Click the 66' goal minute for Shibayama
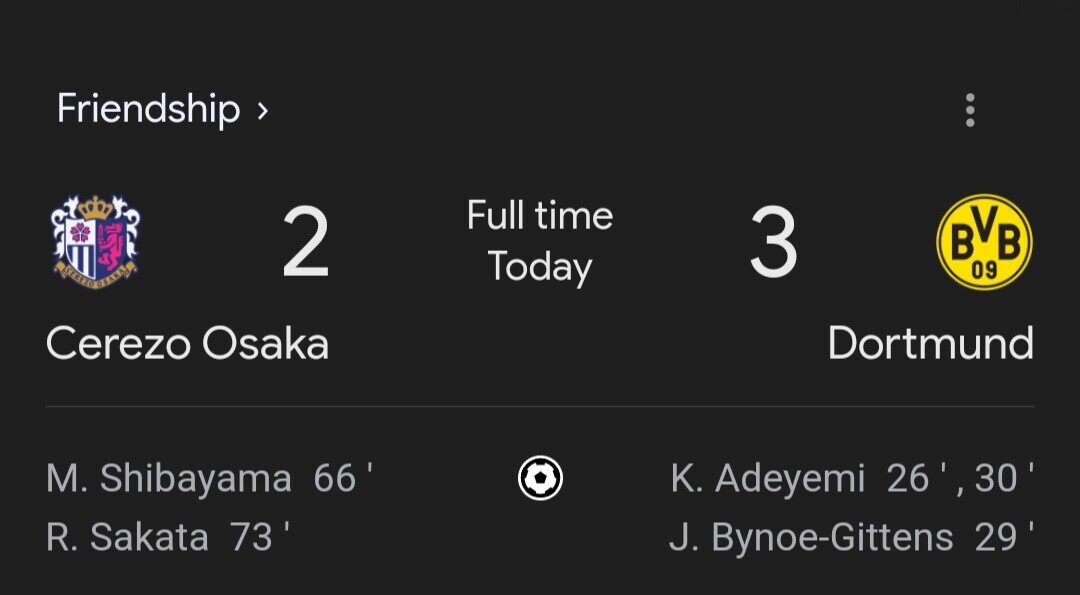The image size is (1080, 595). 343,479
